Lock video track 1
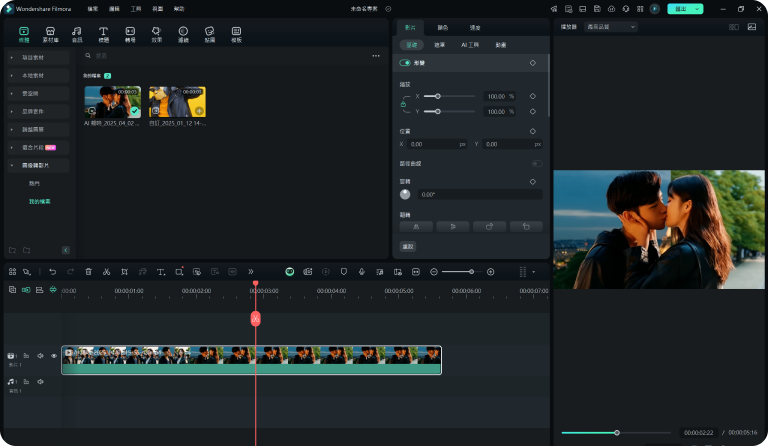 pos(26,356)
